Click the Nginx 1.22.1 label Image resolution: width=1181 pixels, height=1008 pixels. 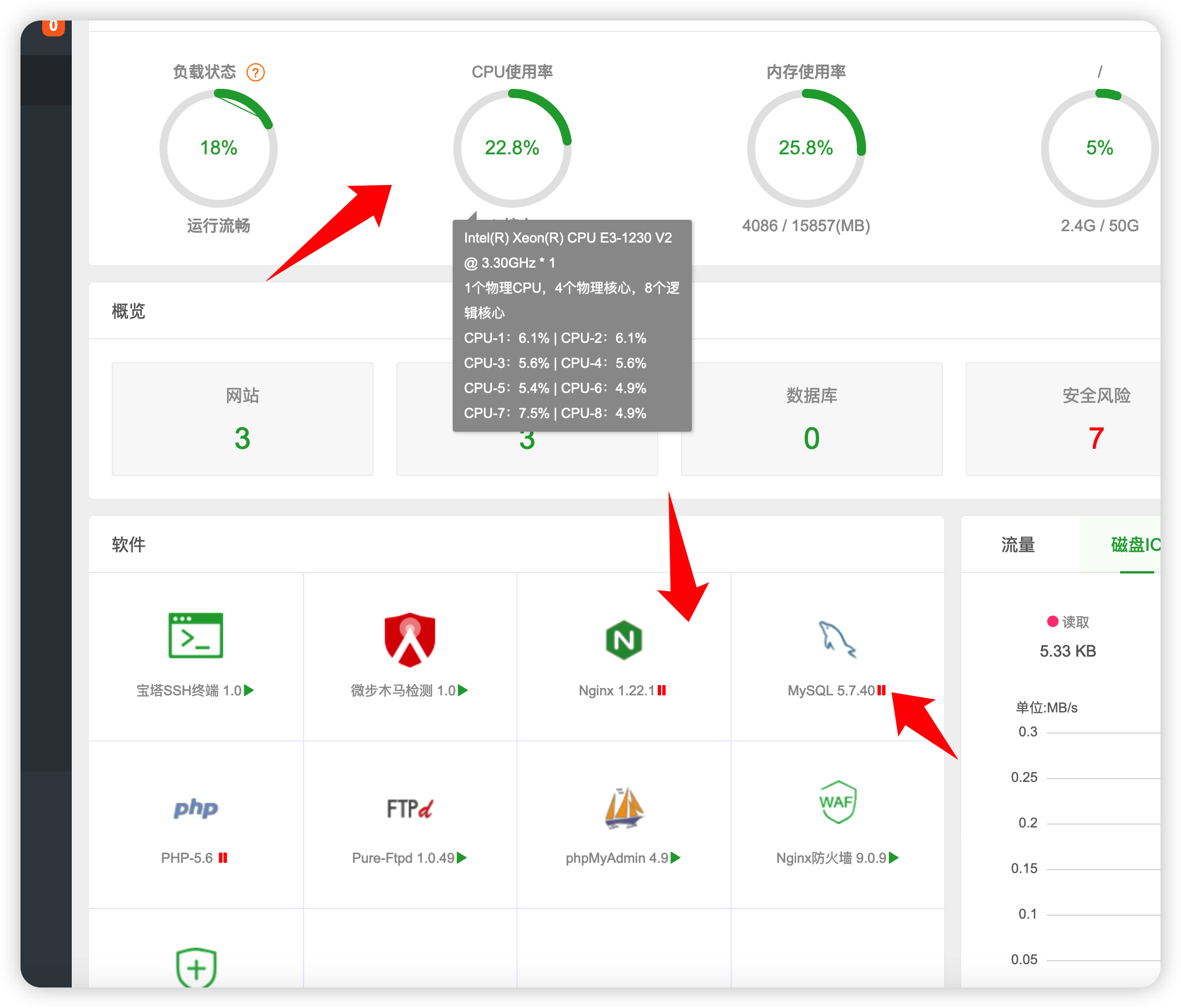coord(617,690)
